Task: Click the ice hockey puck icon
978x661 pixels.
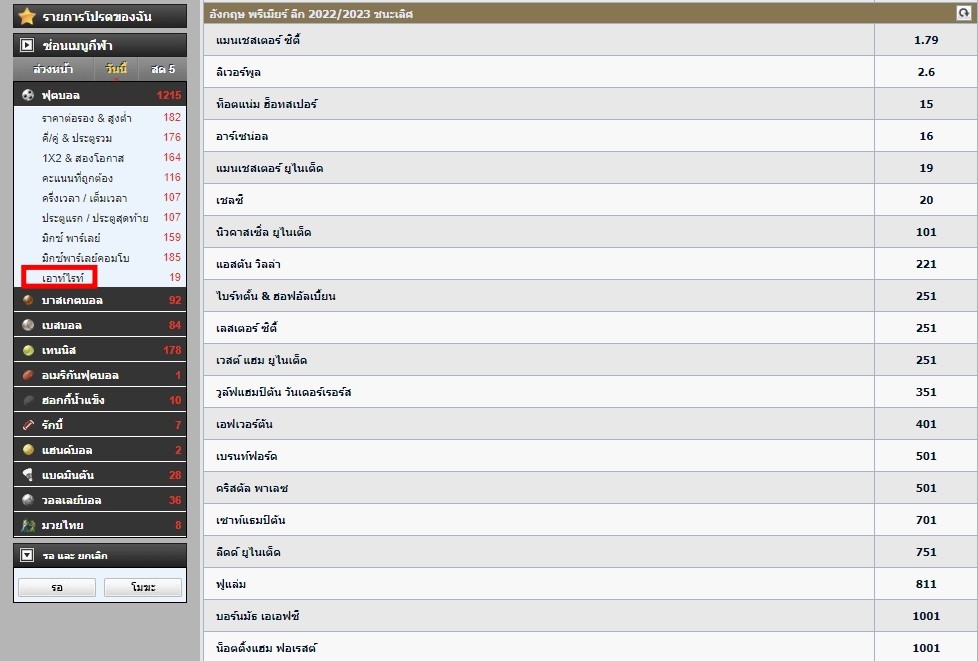Action: [28, 401]
